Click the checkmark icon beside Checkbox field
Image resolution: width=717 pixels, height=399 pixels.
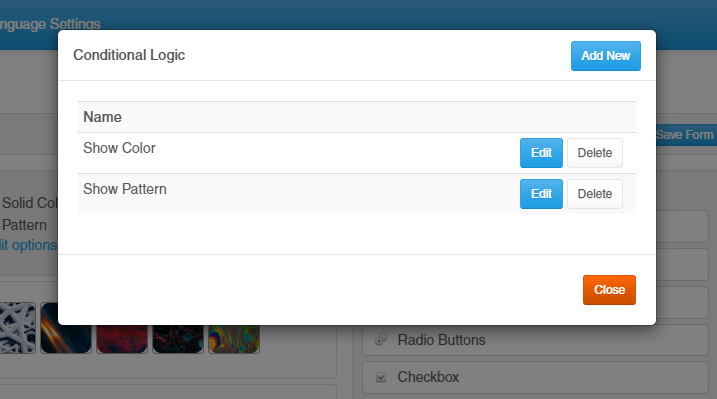381,377
